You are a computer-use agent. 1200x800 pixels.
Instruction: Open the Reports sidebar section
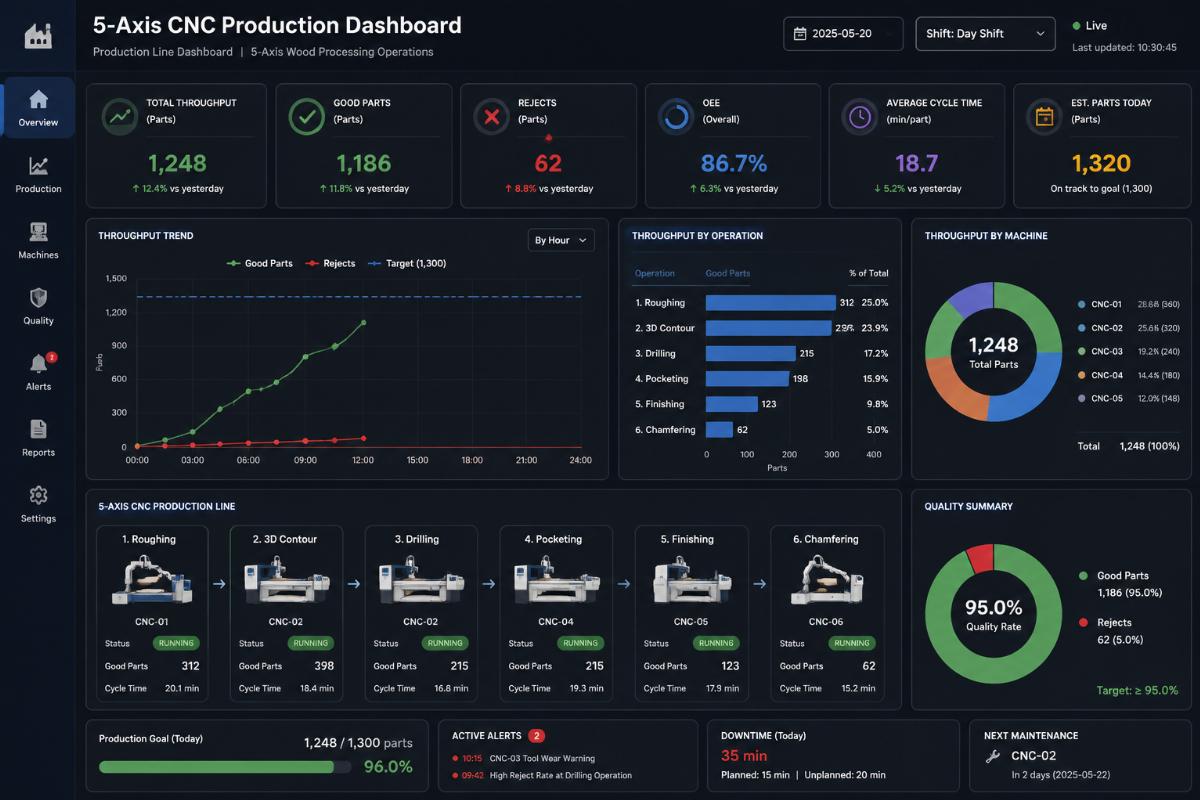(38, 438)
